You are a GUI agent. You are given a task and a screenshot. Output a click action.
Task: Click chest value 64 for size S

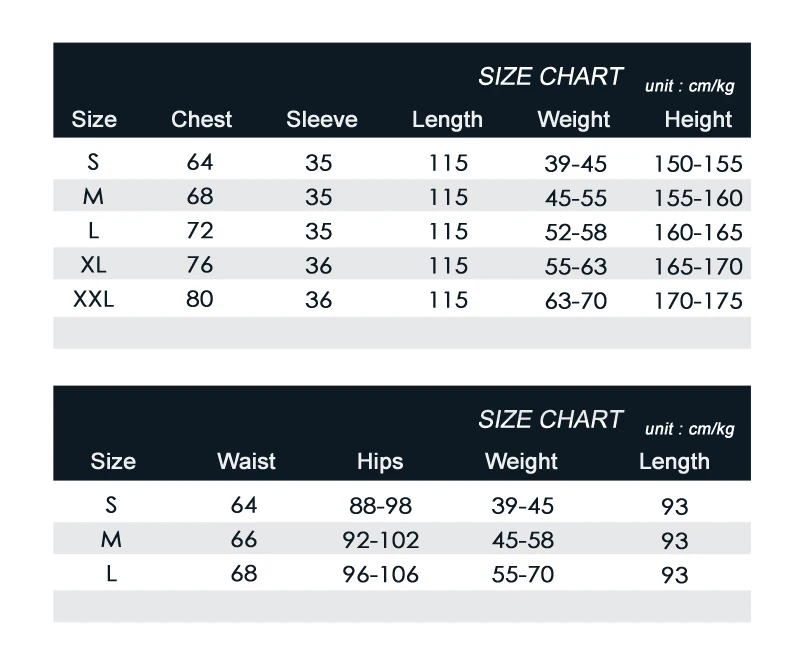[200, 163]
